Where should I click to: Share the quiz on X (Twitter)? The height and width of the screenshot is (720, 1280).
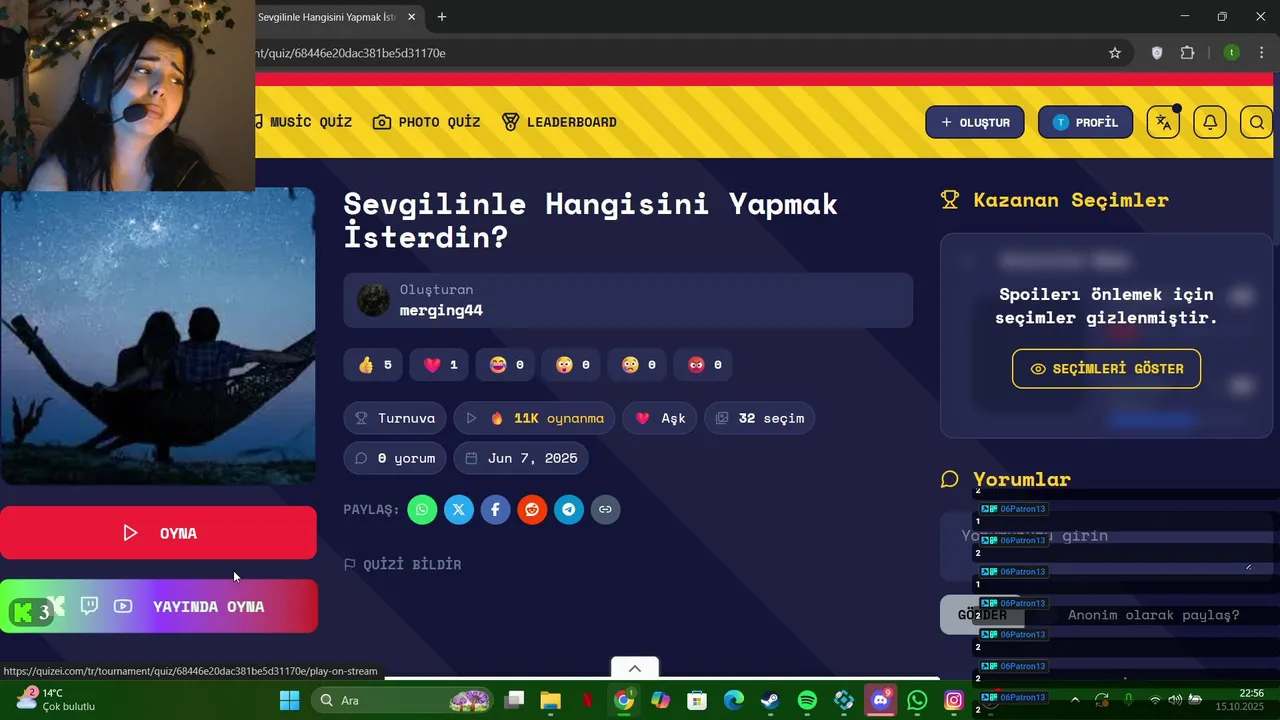point(459,509)
